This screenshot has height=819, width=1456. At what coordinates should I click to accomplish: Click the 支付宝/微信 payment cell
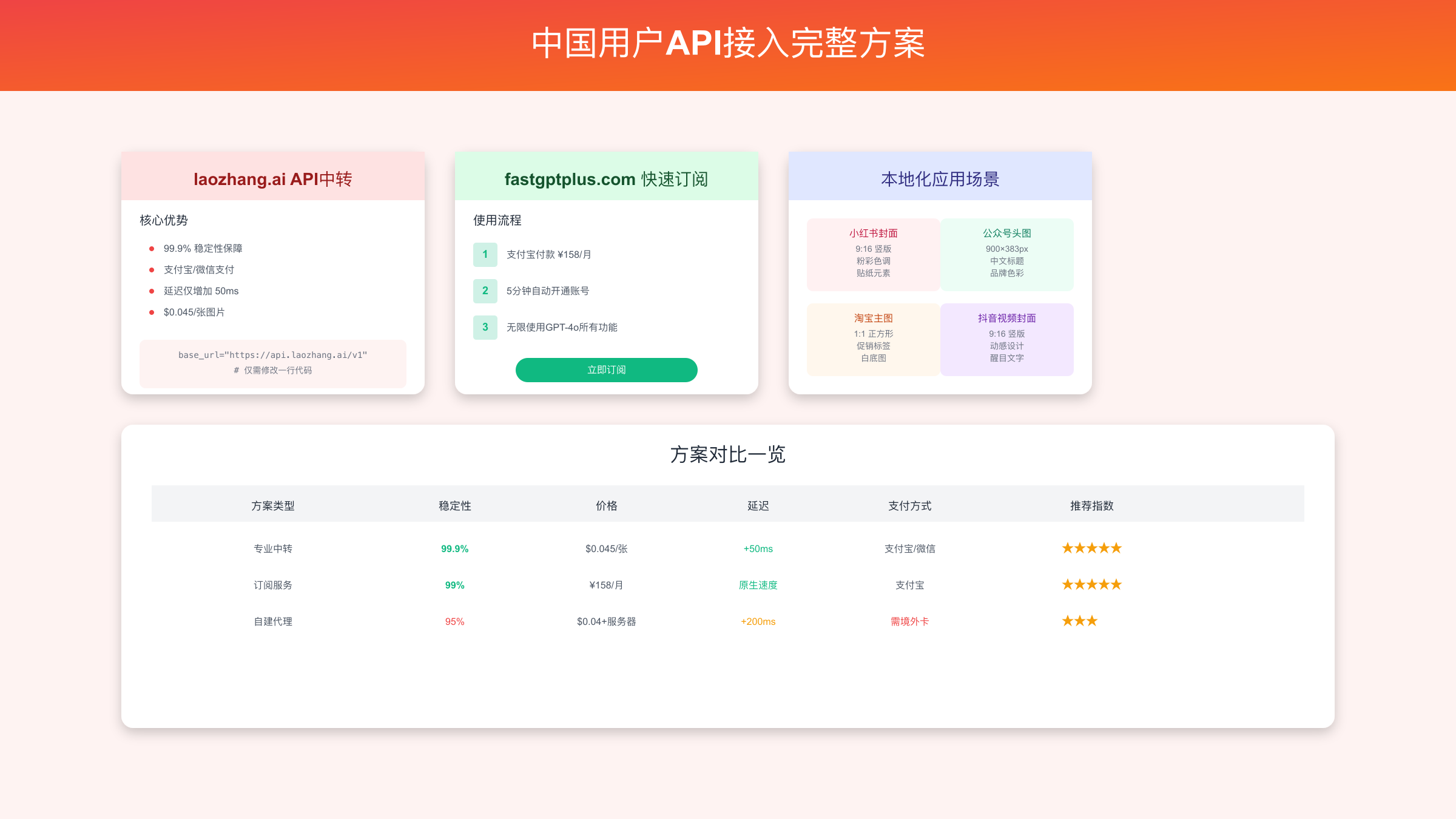click(x=910, y=549)
